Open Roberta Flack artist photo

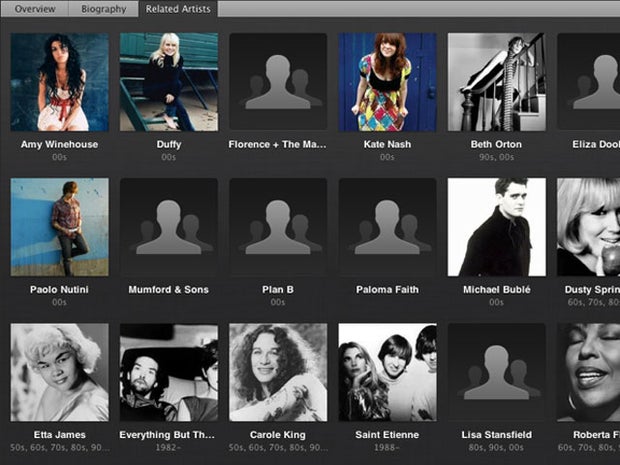click(588, 372)
